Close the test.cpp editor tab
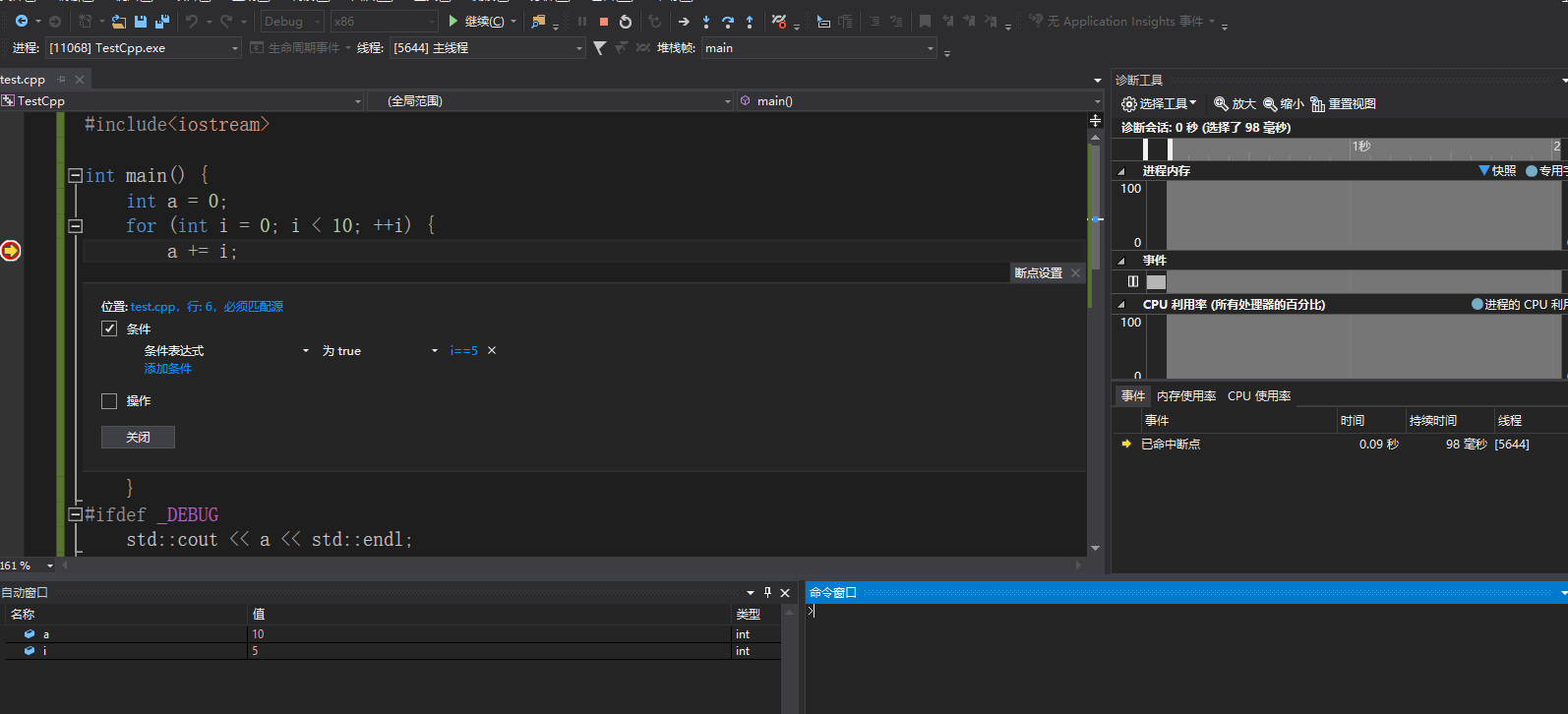 (x=80, y=79)
